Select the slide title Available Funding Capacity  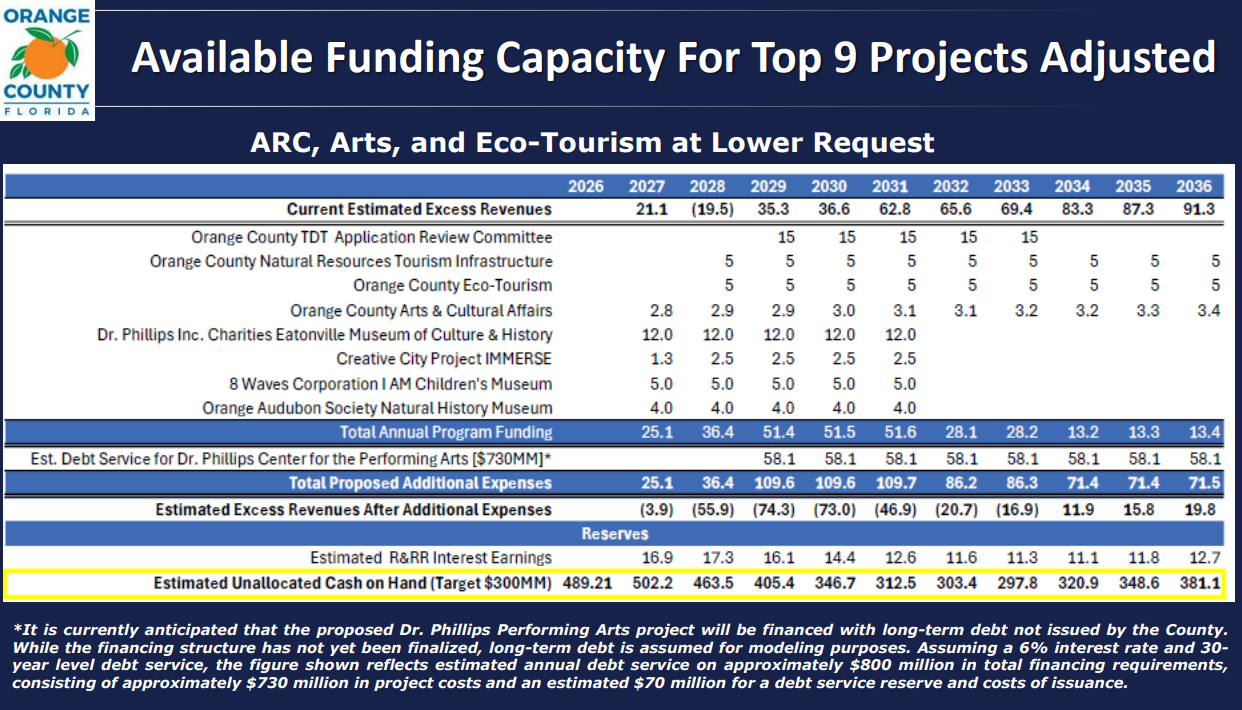click(x=673, y=58)
